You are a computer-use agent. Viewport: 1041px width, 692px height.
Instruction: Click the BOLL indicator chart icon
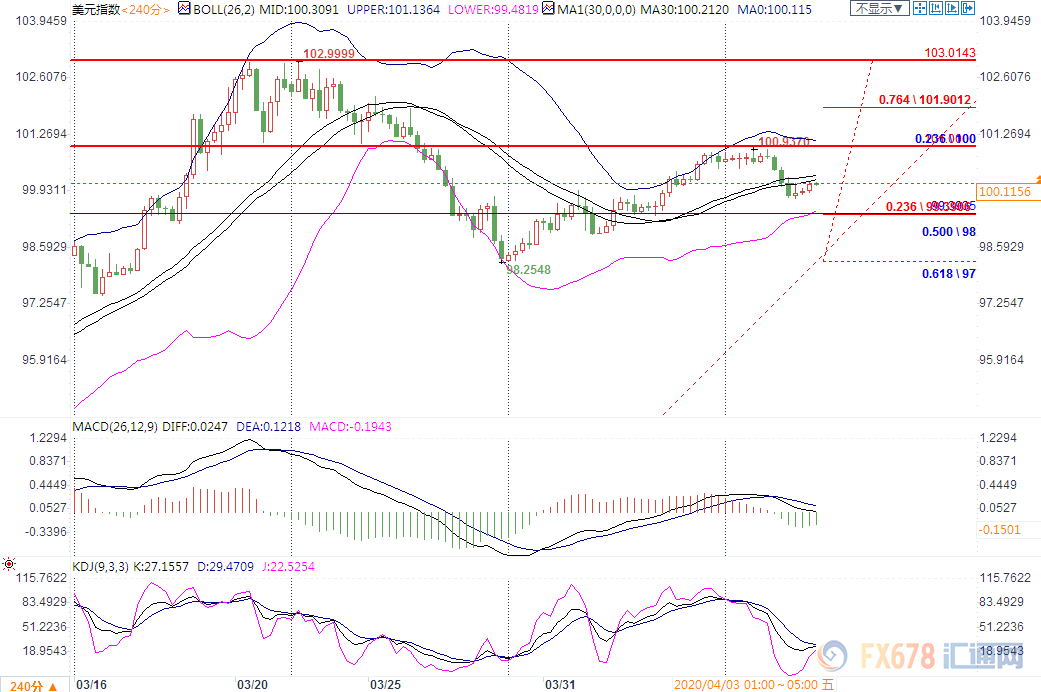(x=184, y=8)
